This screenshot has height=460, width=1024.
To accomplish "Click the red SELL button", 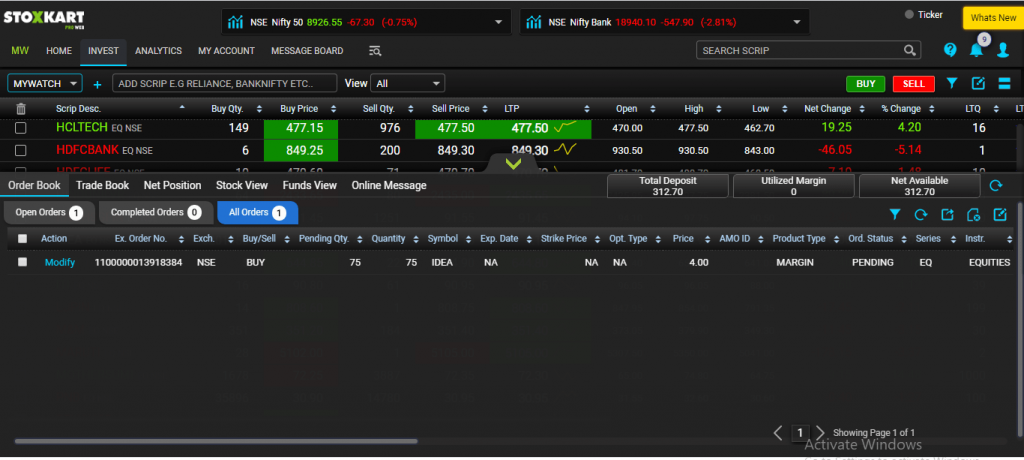I will pyautogui.click(x=914, y=84).
